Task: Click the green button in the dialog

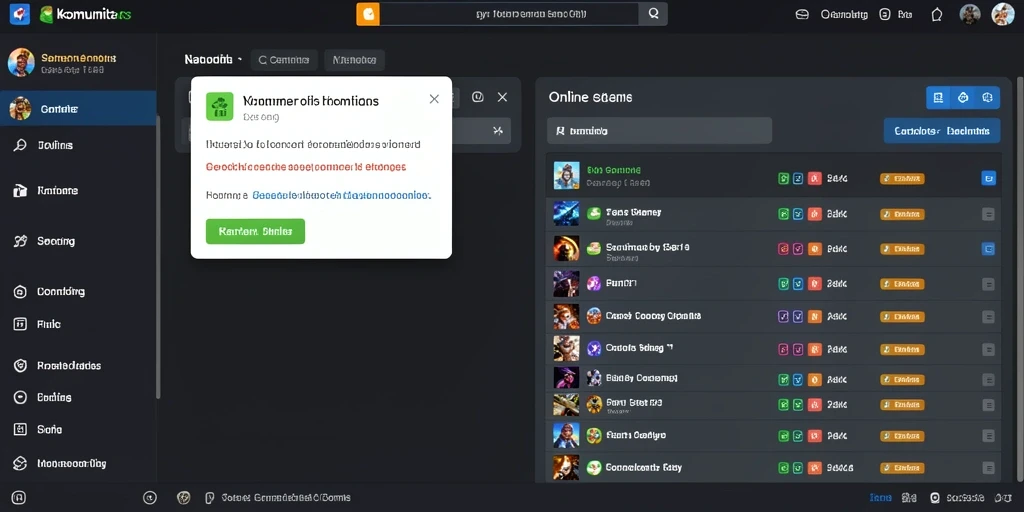Action: (255, 231)
